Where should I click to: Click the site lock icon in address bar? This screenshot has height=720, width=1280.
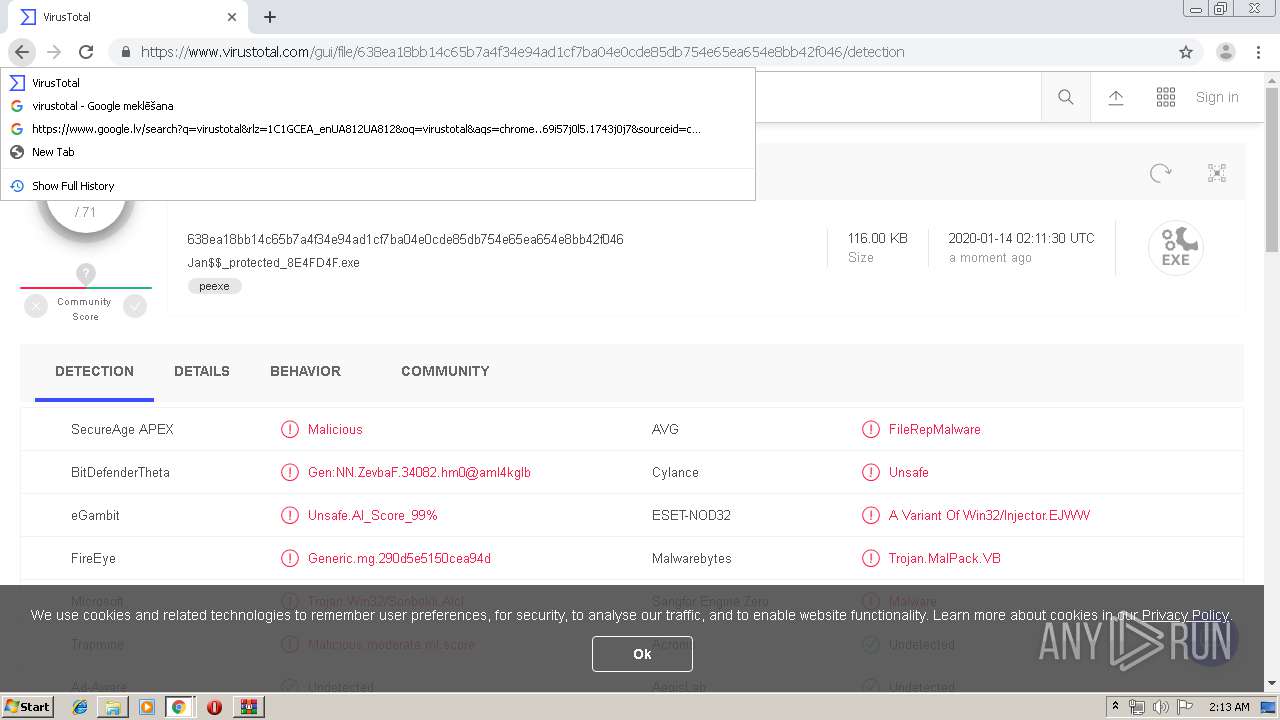tap(125, 52)
